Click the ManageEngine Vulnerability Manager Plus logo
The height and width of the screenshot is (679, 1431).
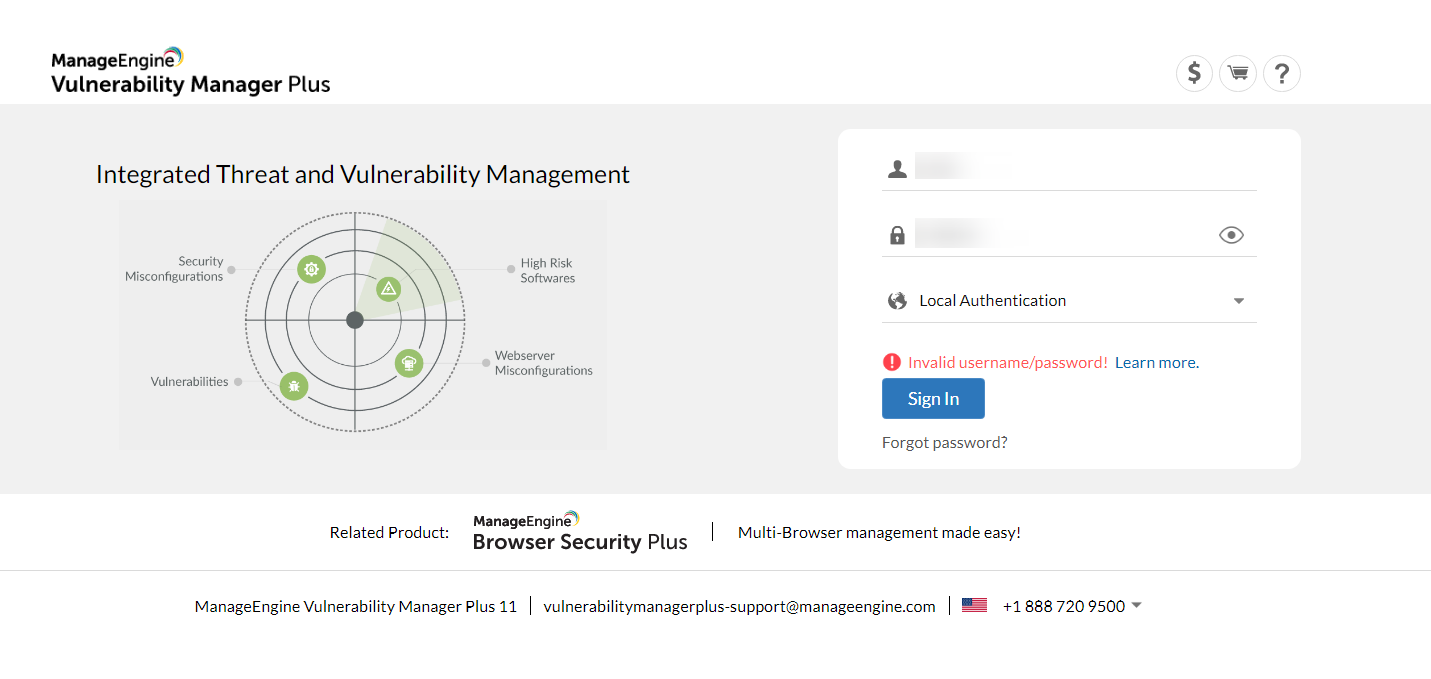point(190,71)
